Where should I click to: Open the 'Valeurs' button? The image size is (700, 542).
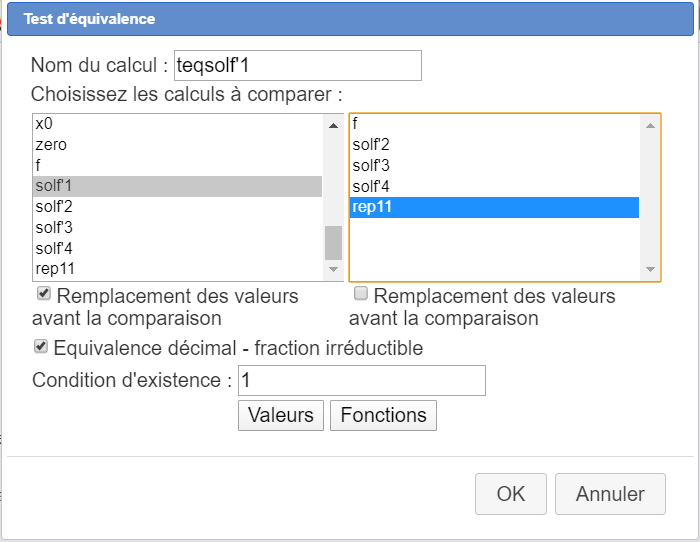281,415
